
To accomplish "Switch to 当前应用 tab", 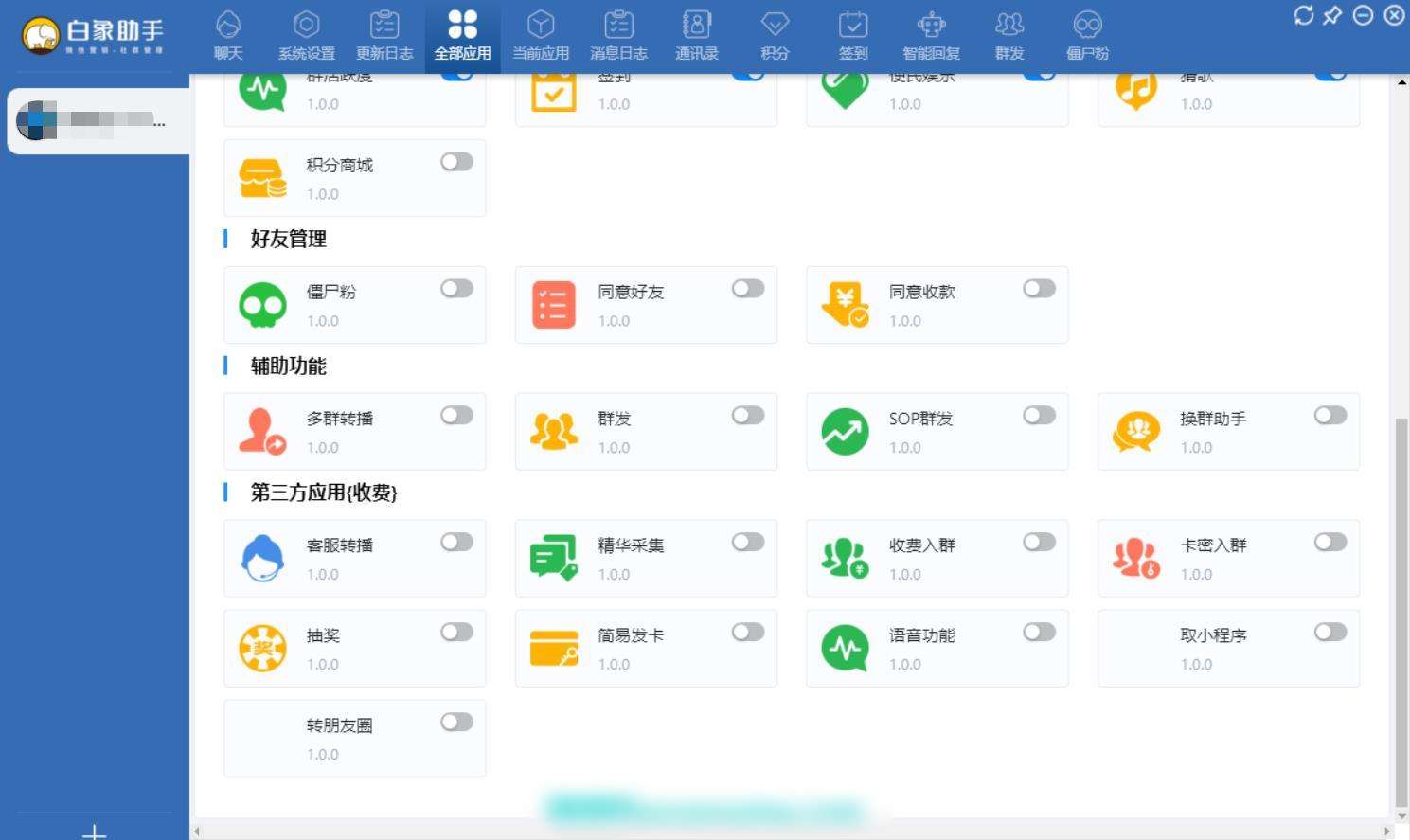I will pyautogui.click(x=541, y=36).
